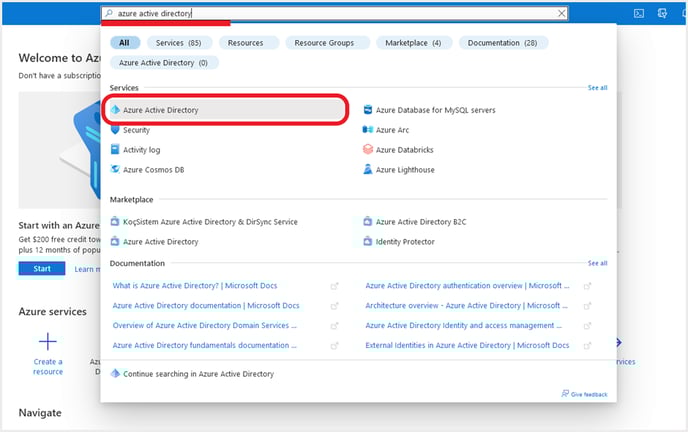The height and width of the screenshot is (432, 688).
Task: Open Azure AD fundamentals documentation link
Action: tap(204, 345)
